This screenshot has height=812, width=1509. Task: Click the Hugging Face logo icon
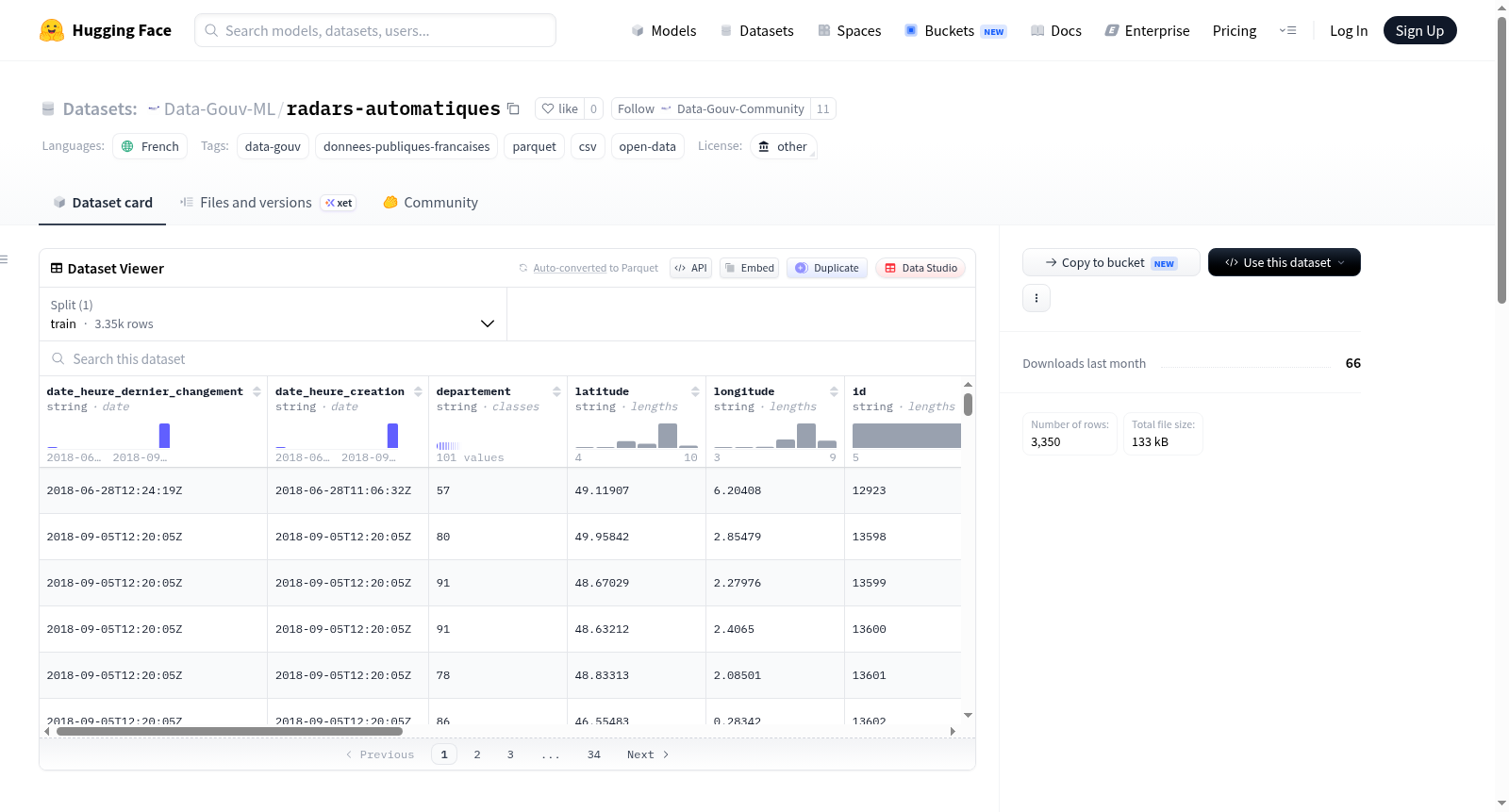[52, 30]
